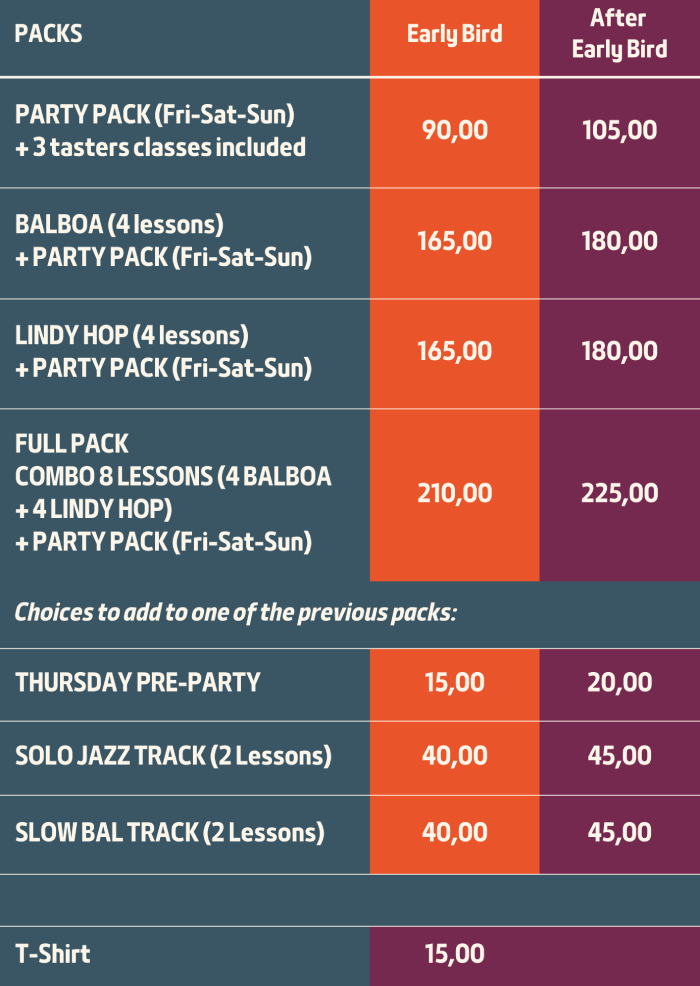
Task: Click the Full Pack 210,00 price
Action: click(x=454, y=493)
